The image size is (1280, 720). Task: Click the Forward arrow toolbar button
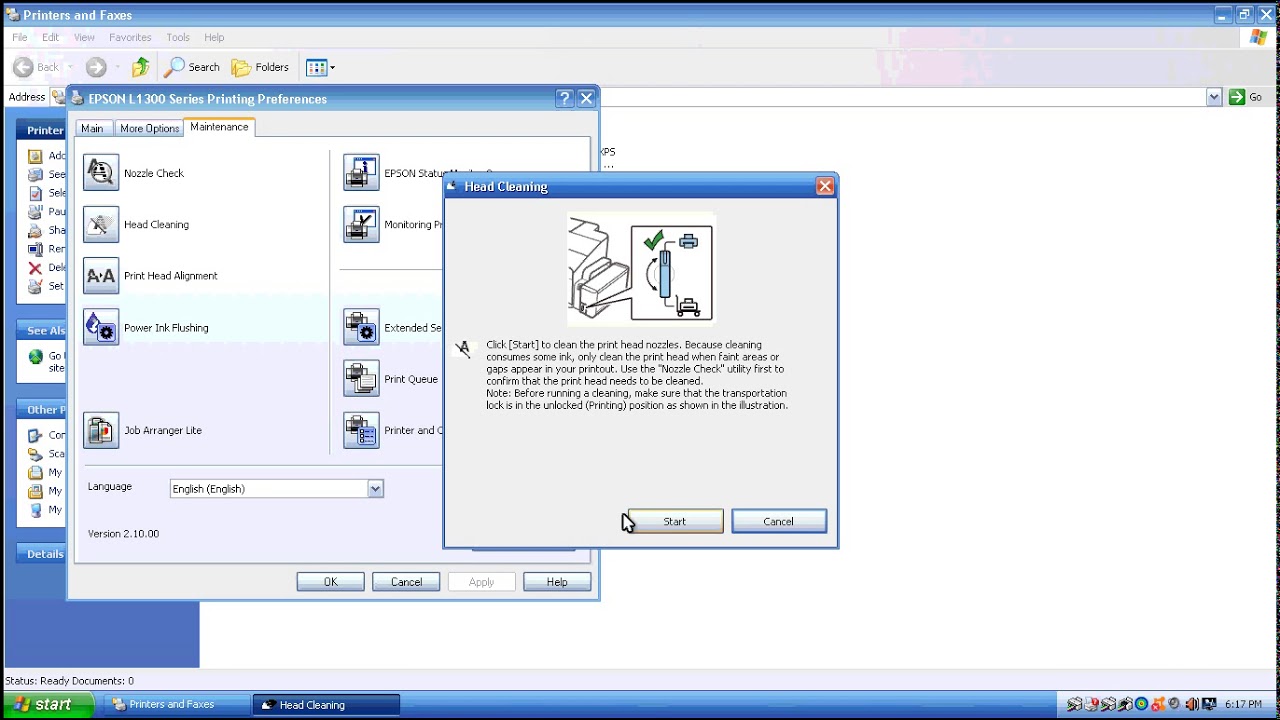coord(96,67)
